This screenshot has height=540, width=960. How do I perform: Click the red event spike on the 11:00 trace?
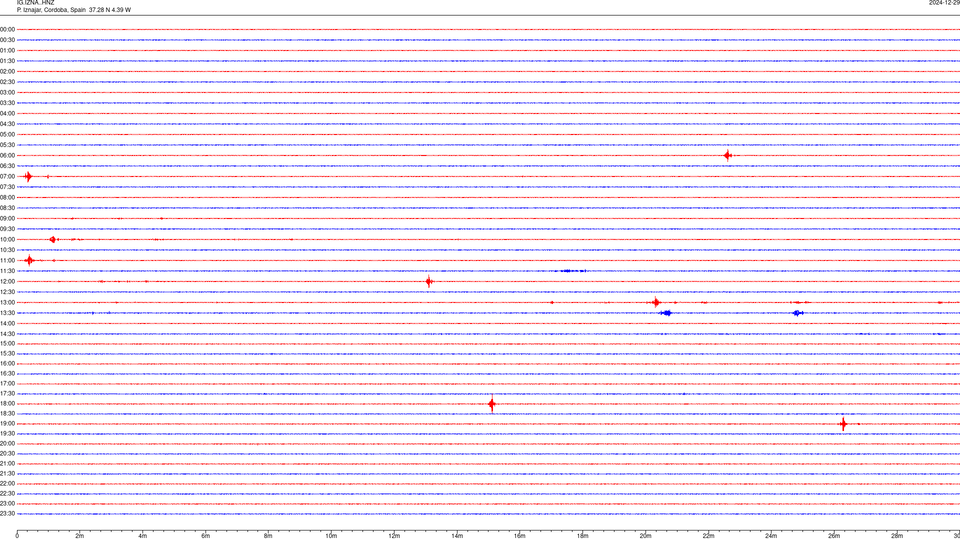29,261
